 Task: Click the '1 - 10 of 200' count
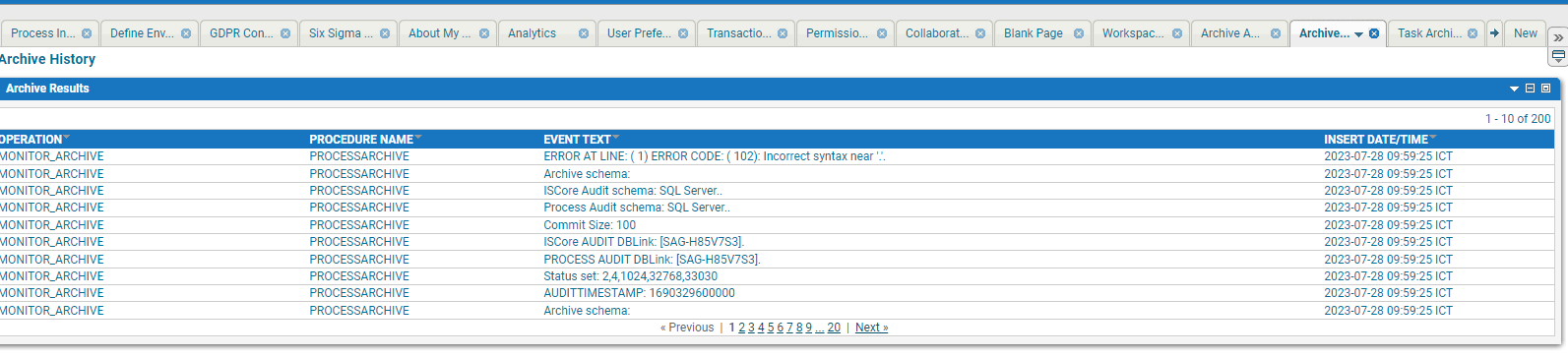1518,118
